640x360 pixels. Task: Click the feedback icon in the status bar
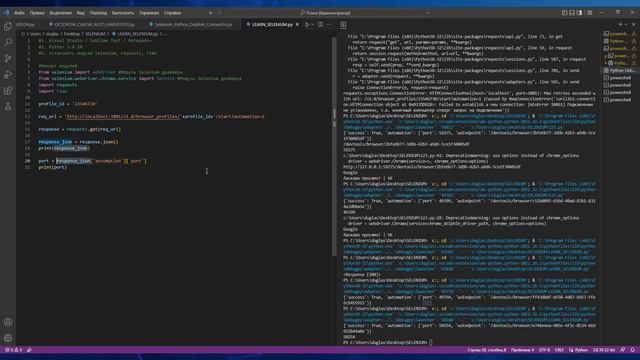coord(623,350)
